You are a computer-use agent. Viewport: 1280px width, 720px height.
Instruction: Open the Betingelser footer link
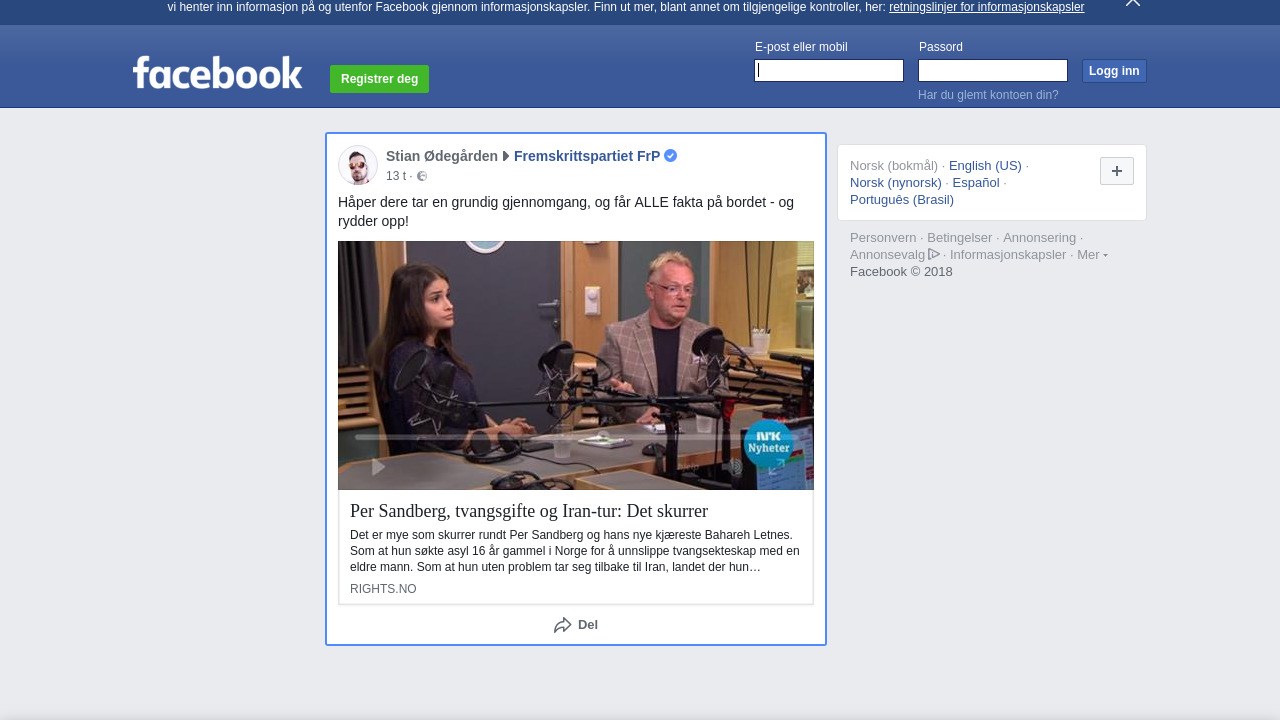[960, 238]
